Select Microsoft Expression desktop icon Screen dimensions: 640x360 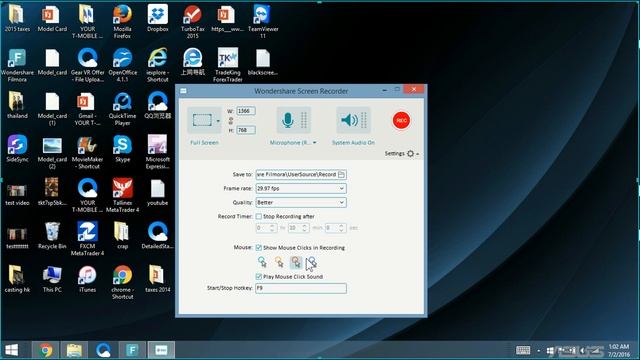158,152
